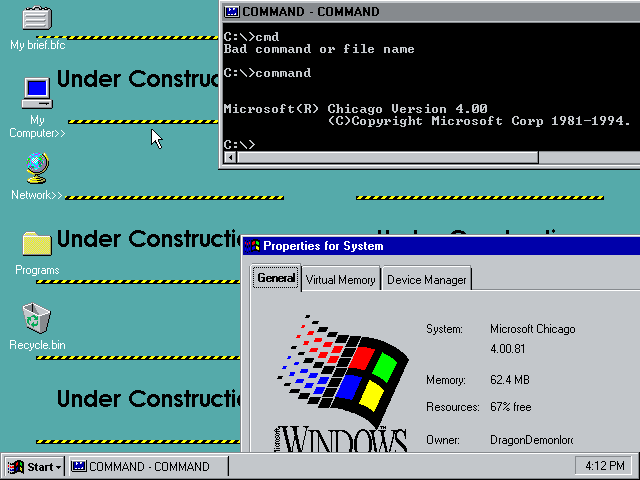The width and height of the screenshot is (640, 480).
Task: Click the My brief.bfc icon label
Action: click(38, 45)
